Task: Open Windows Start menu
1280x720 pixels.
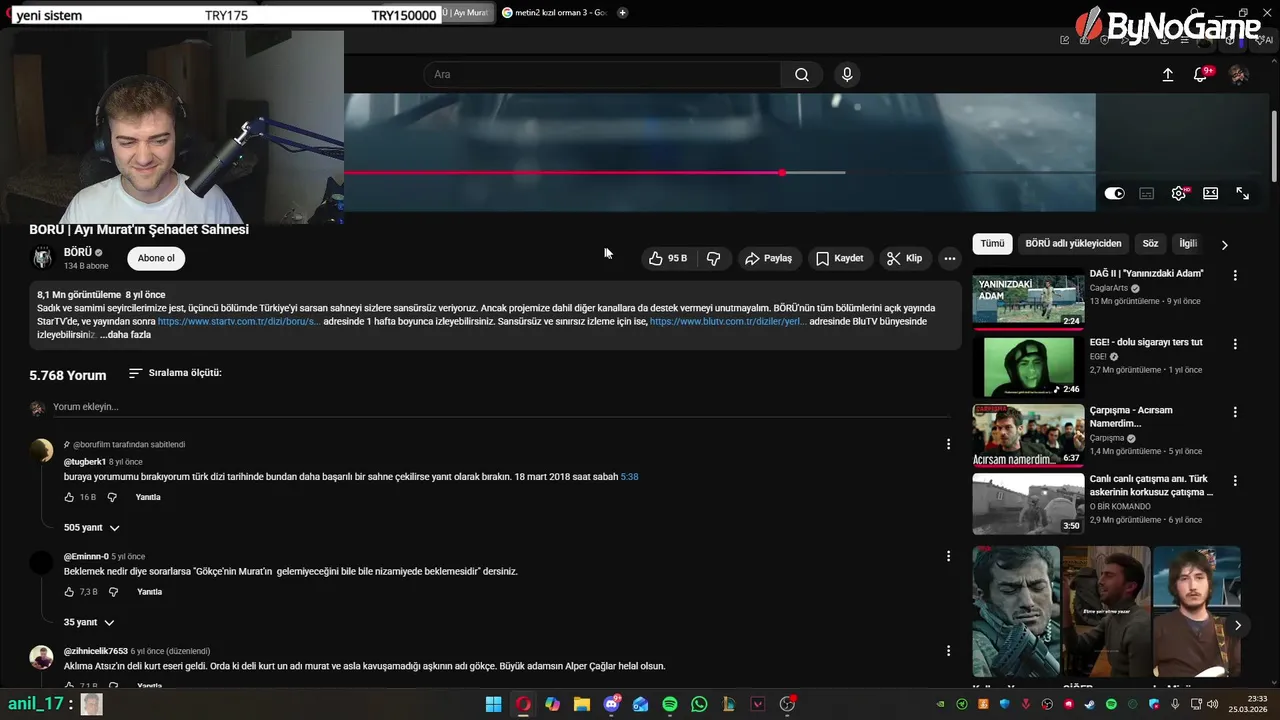Action: coord(493,705)
